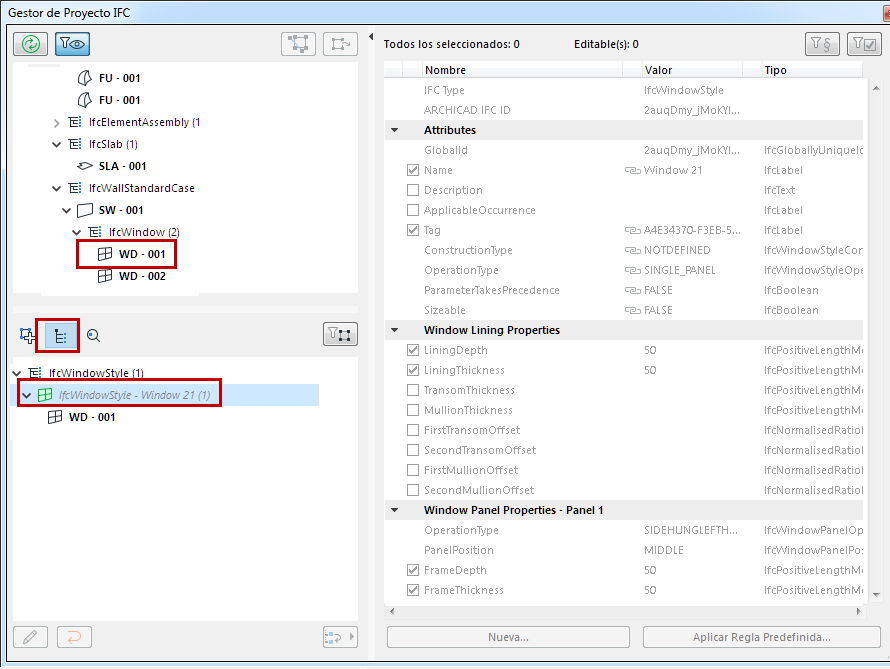Click the LiningDepth value 50
Image resolution: width=890 pixels, height=669 pixels.
[x=650, y=350]
